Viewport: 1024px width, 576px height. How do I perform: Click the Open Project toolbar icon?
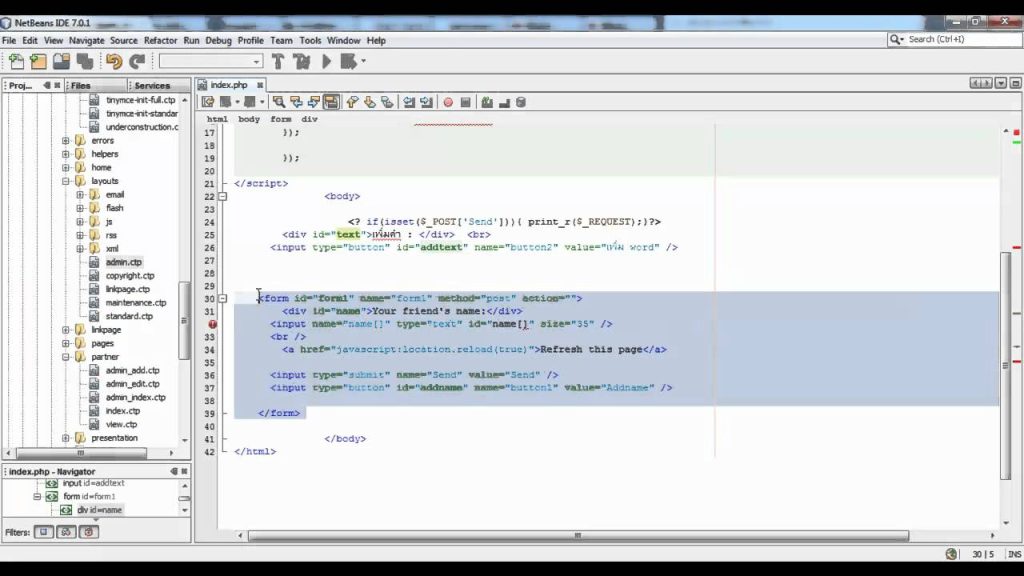tap(61, 61)
